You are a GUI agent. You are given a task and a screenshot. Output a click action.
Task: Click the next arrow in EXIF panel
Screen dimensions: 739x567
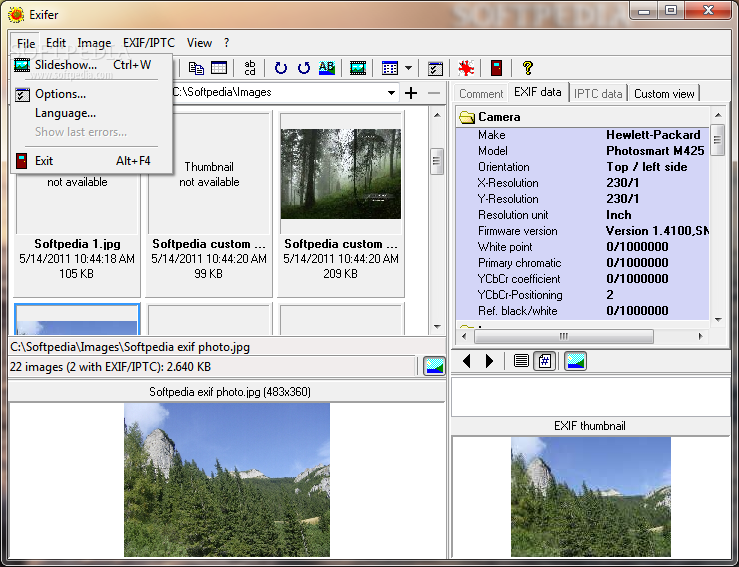489,361
